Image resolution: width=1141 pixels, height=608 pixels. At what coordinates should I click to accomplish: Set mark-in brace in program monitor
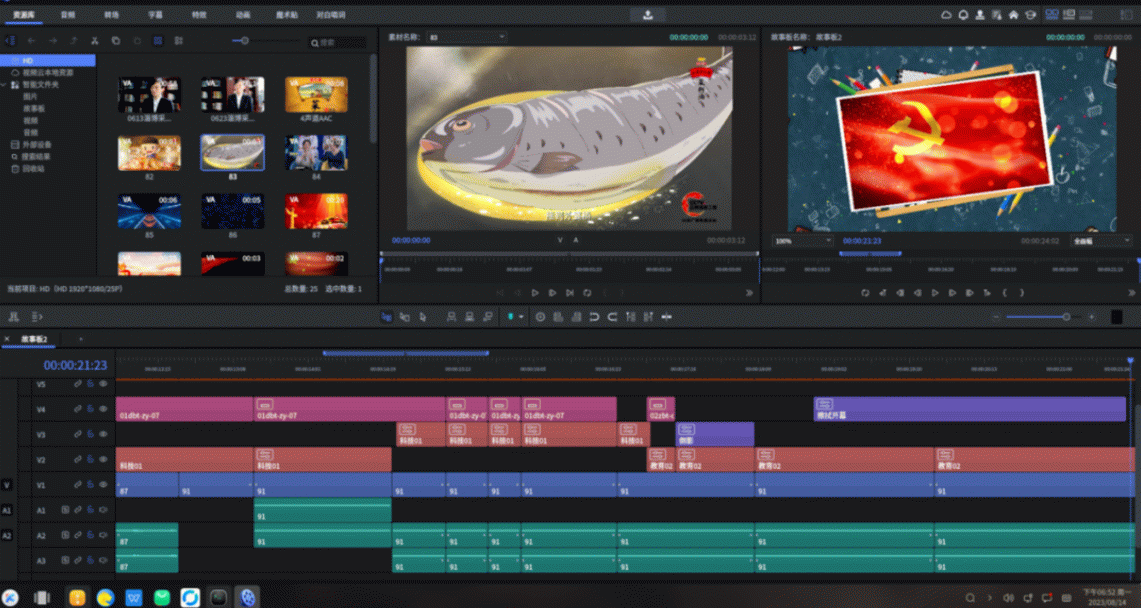coord(1005,292)
